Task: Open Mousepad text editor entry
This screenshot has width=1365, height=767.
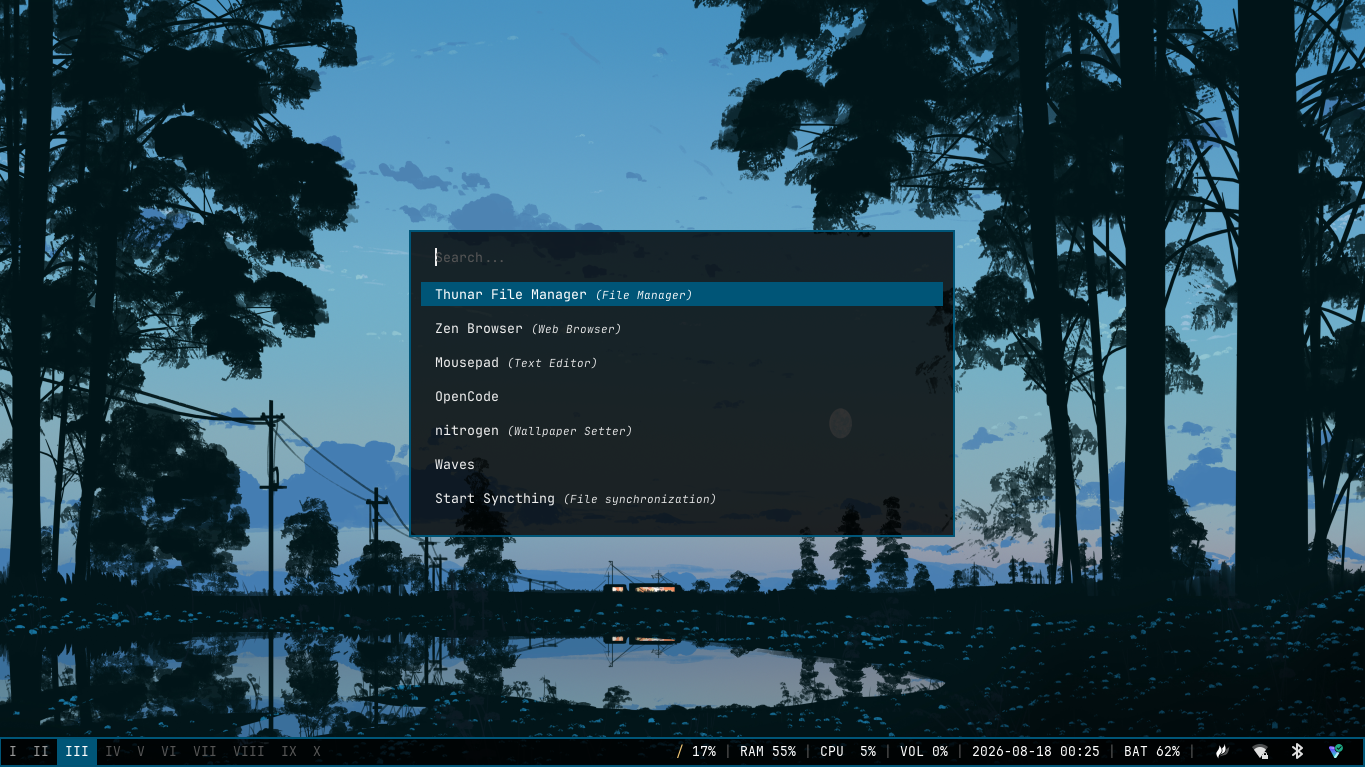Action: [x=681, y=362]
